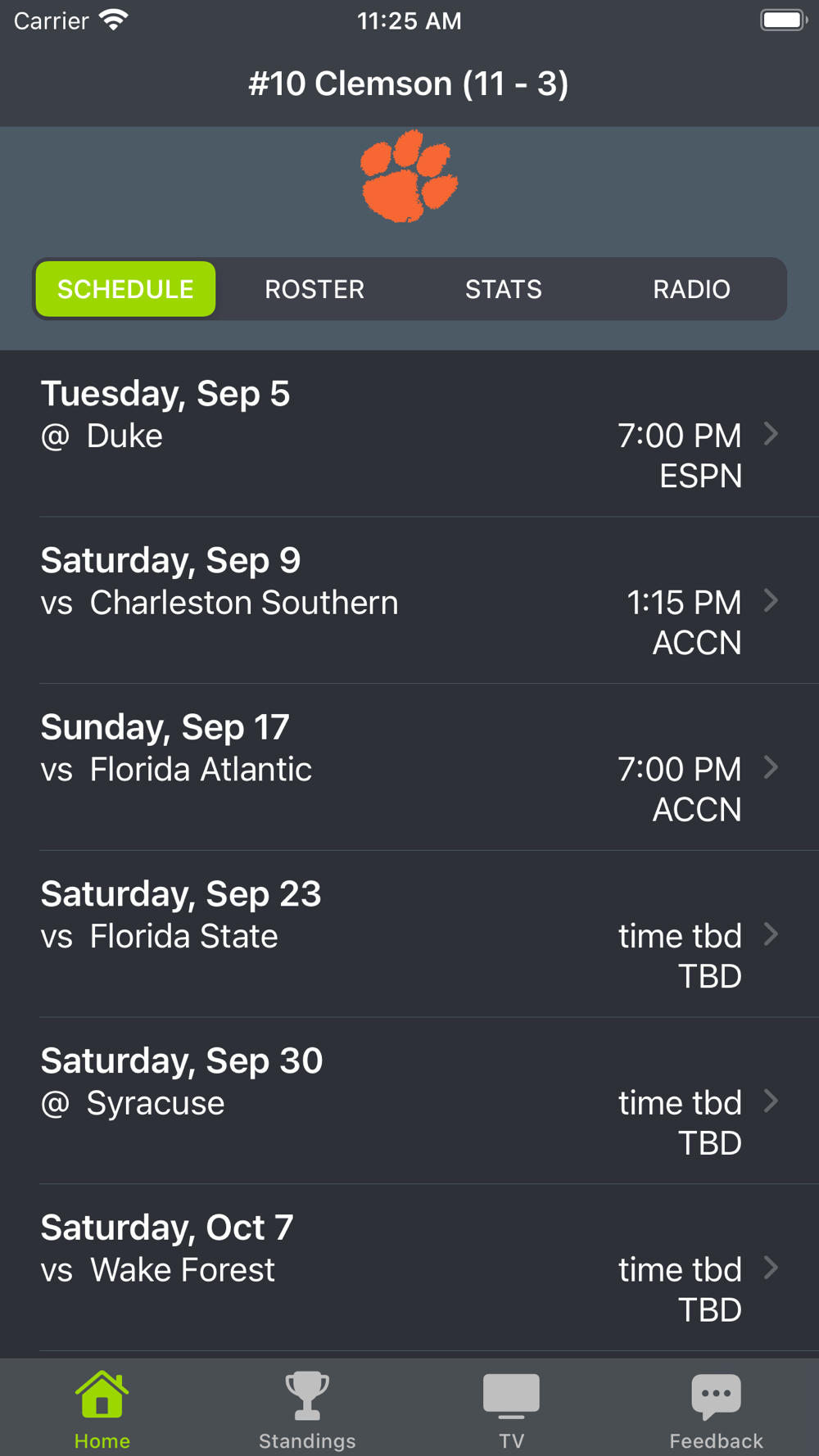Screen dimensions: 819x1456
Task: Tap the Clemson tiger paw logo
Action: coord(409,176)
